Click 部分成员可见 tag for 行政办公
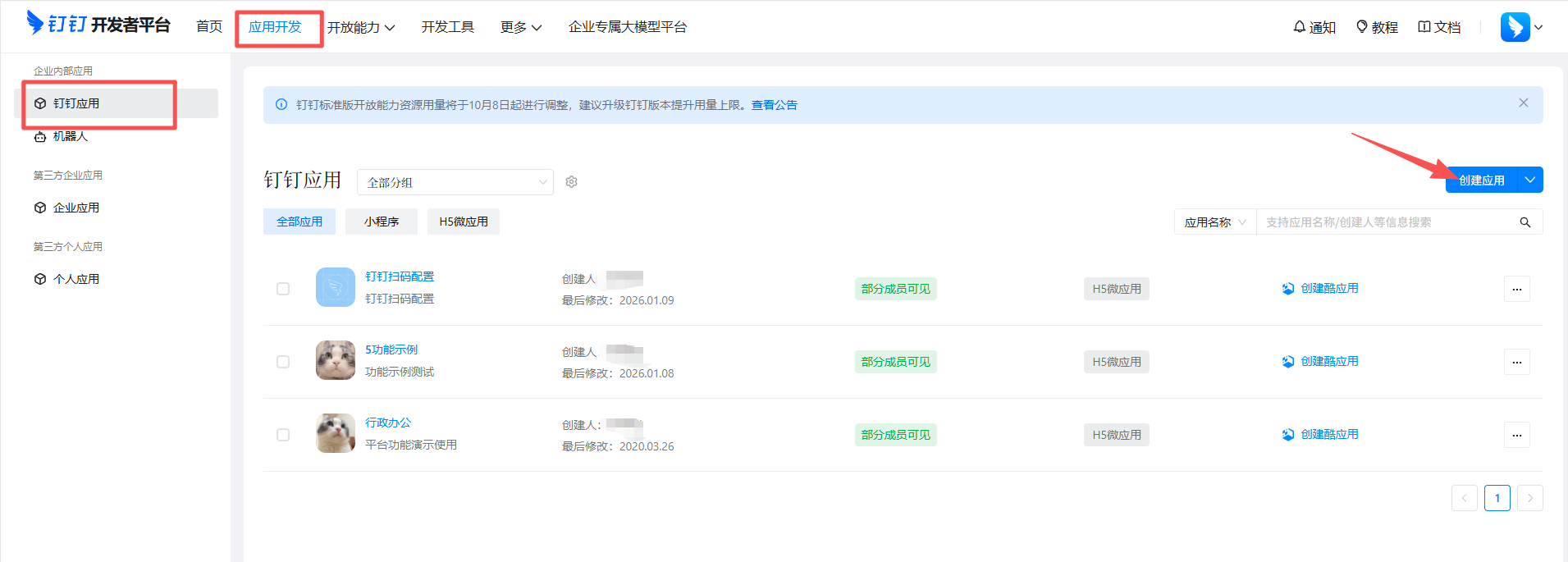Image resolution: width=1568 pixels, height=562 pixels. pyautogui.click(x=896, y=435)
